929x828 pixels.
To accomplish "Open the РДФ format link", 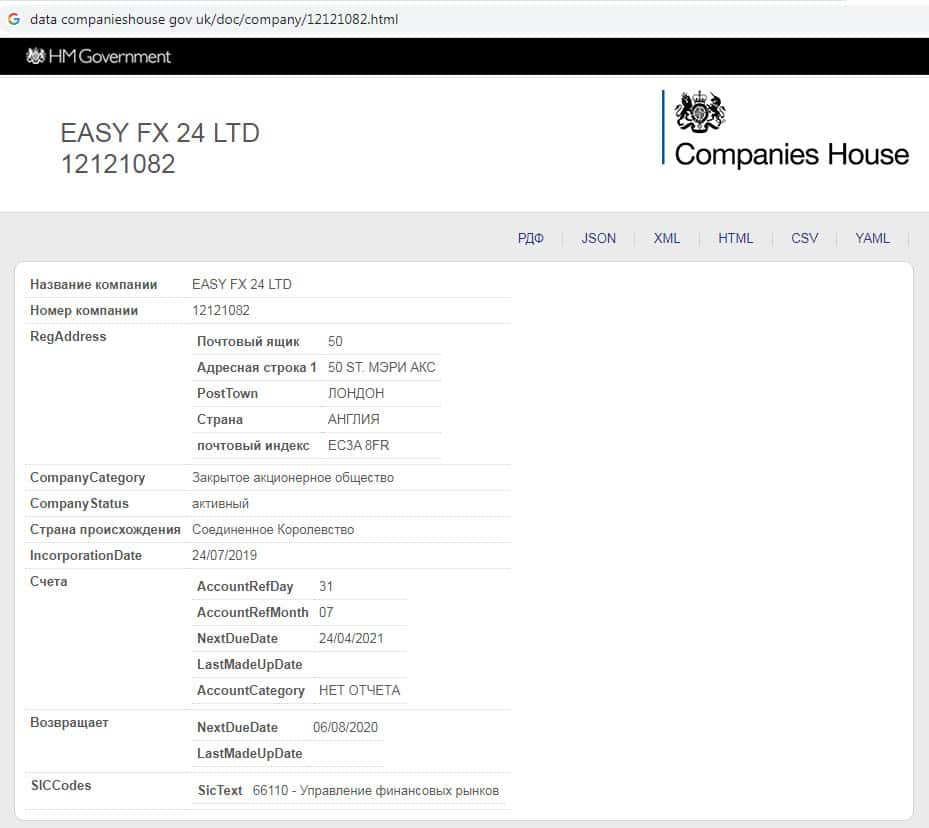I will click(530, 238).
